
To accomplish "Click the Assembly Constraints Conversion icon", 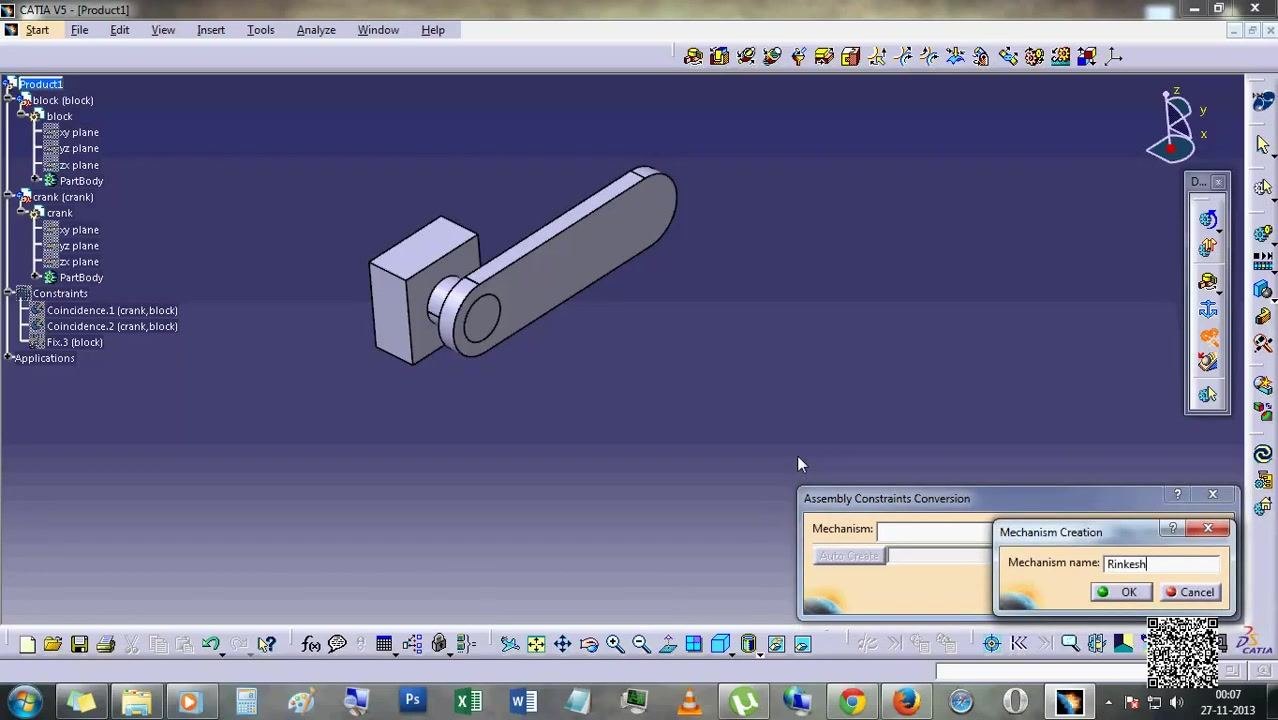I will pos(1208,338).
